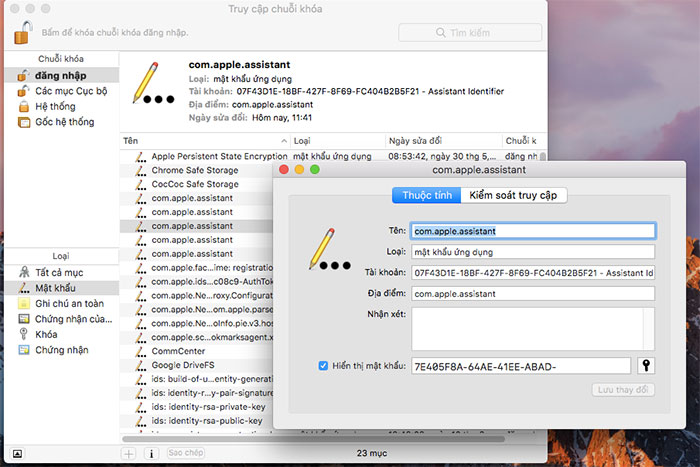This screenshot has width=700, height=467.
Task: Open password assistant key icon
Action: 646,366
